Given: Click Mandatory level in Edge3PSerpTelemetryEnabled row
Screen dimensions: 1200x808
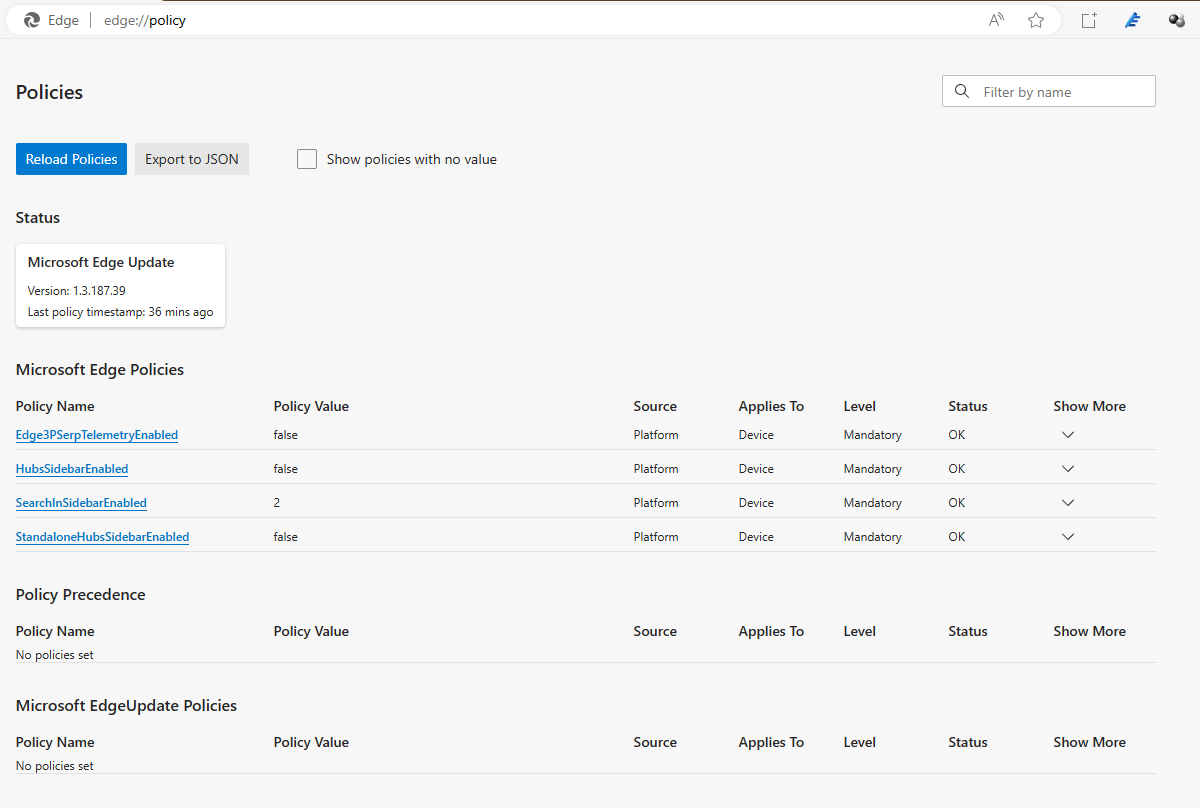Looking at the screenshot, I should click(873, 435).
